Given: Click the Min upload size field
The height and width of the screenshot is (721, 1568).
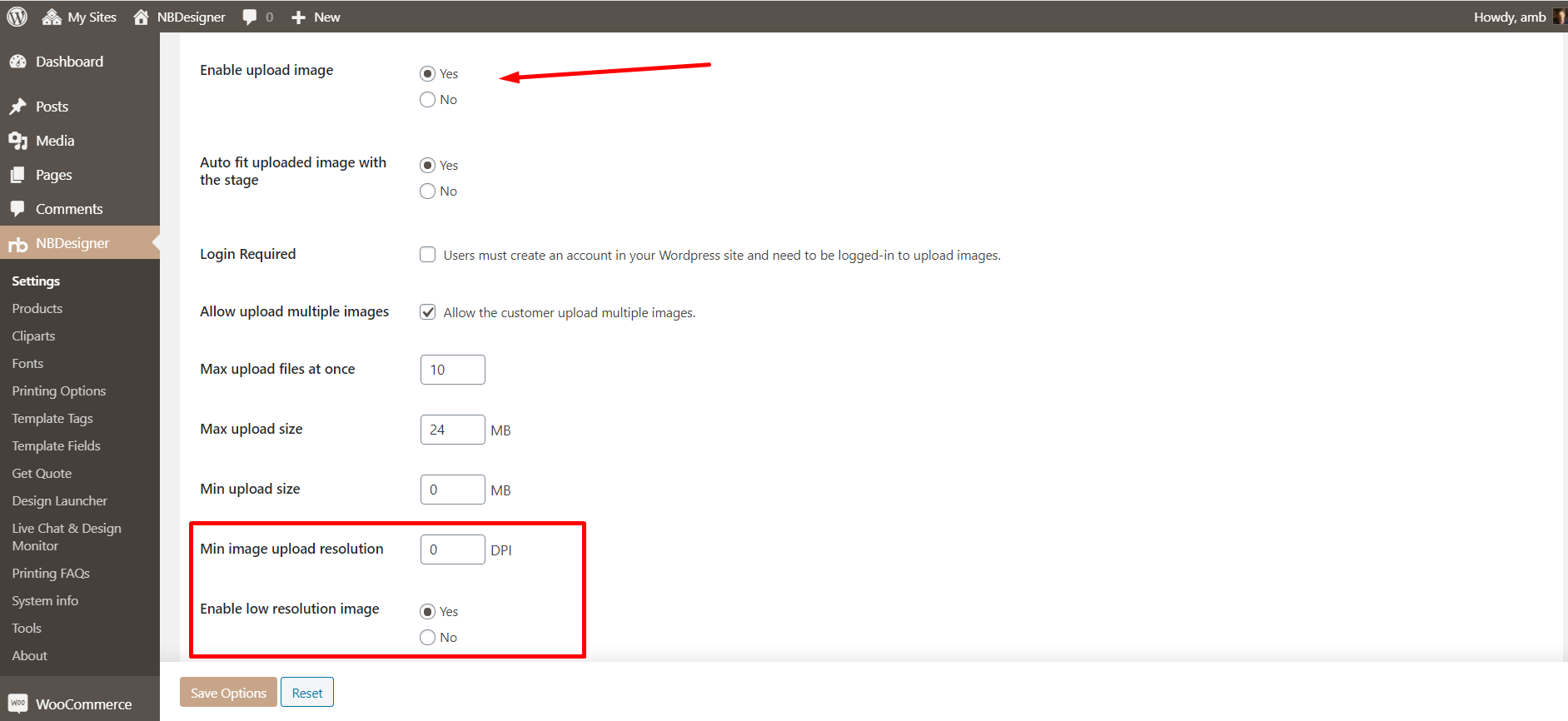Looking at the screenshot, I should 453,490.
